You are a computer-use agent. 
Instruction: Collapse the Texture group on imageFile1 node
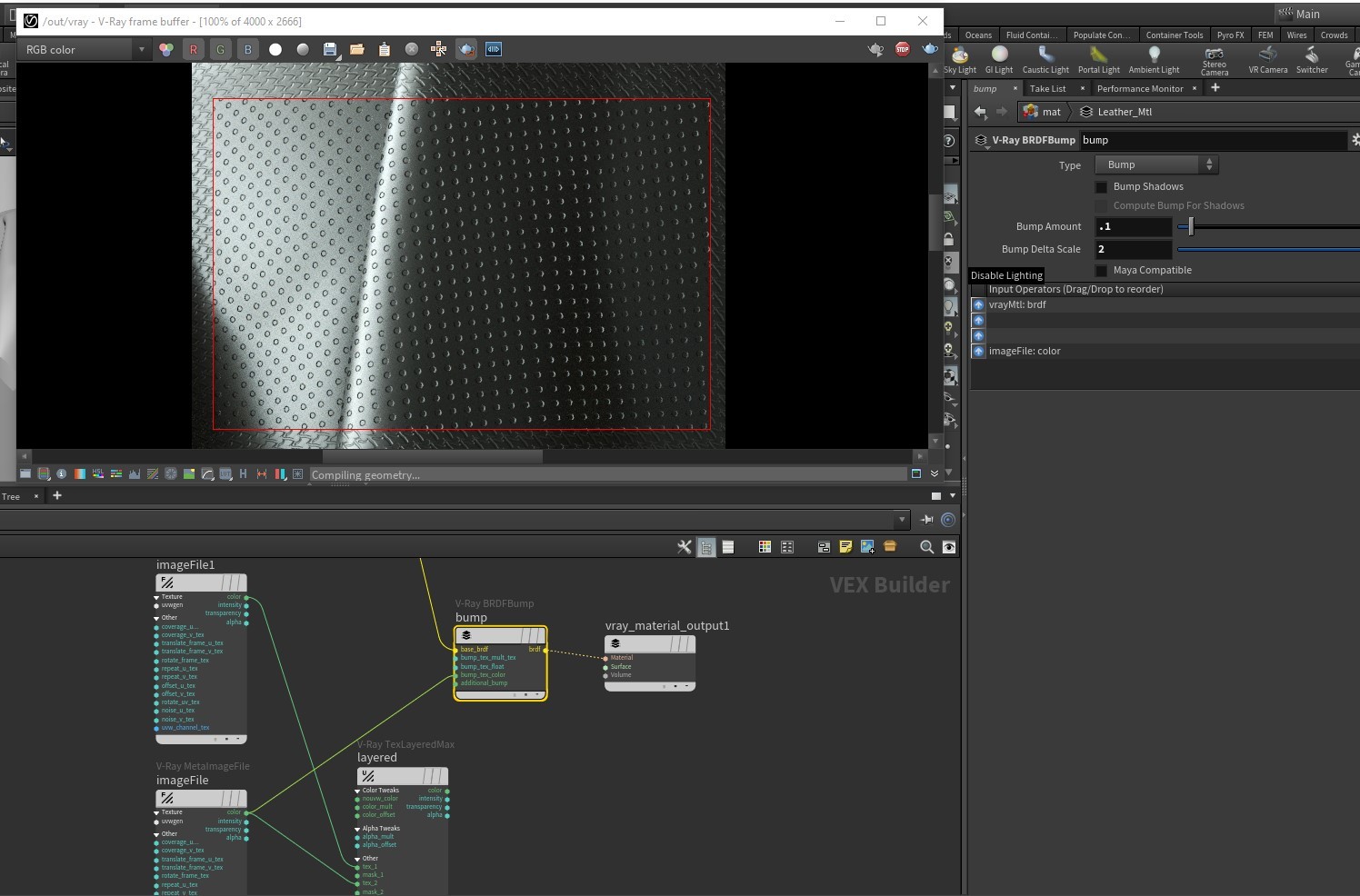(x=156, y=597)
